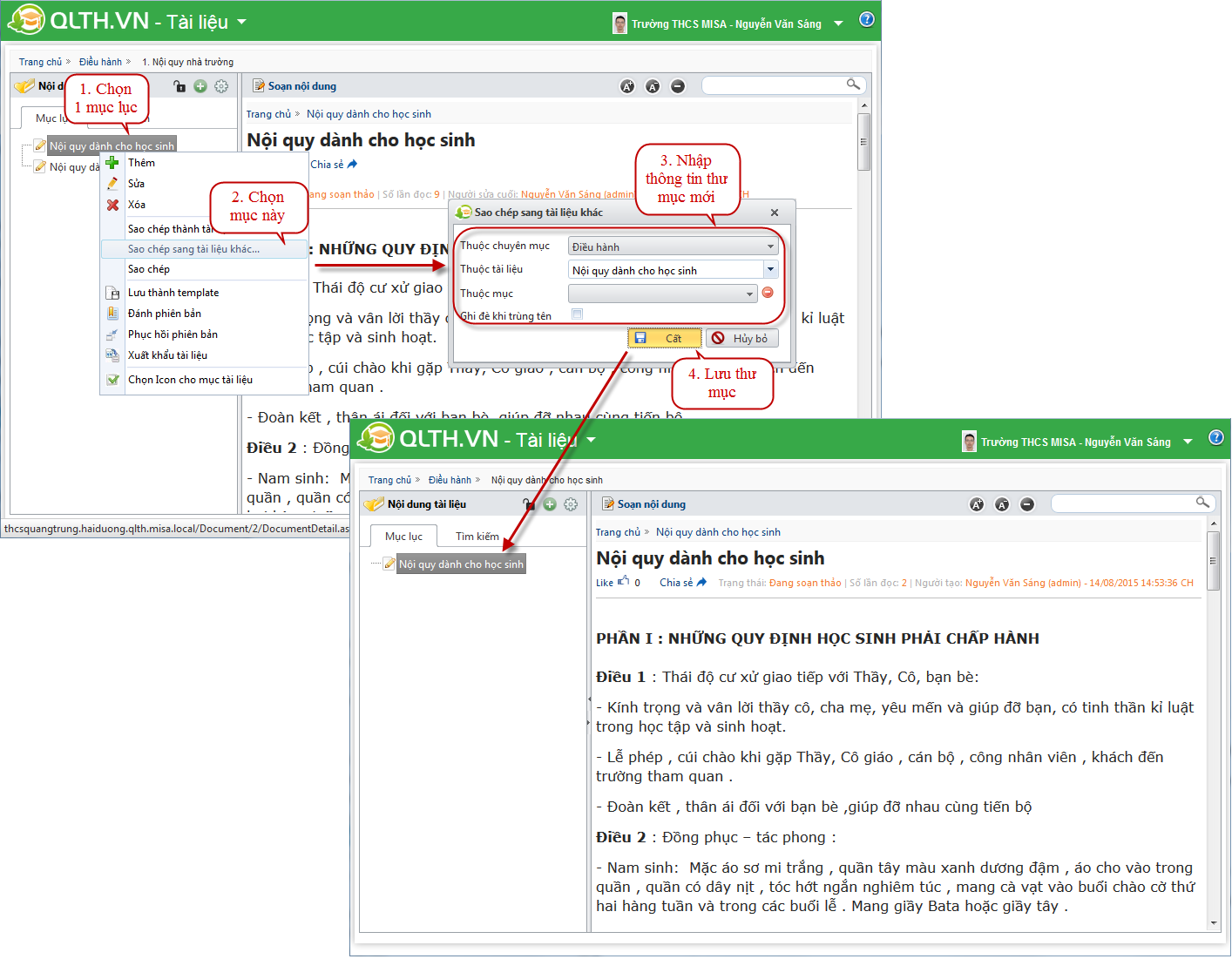Click the search magnifier icon in the lower window
1232x959 pixels.
click(1202, 503)
